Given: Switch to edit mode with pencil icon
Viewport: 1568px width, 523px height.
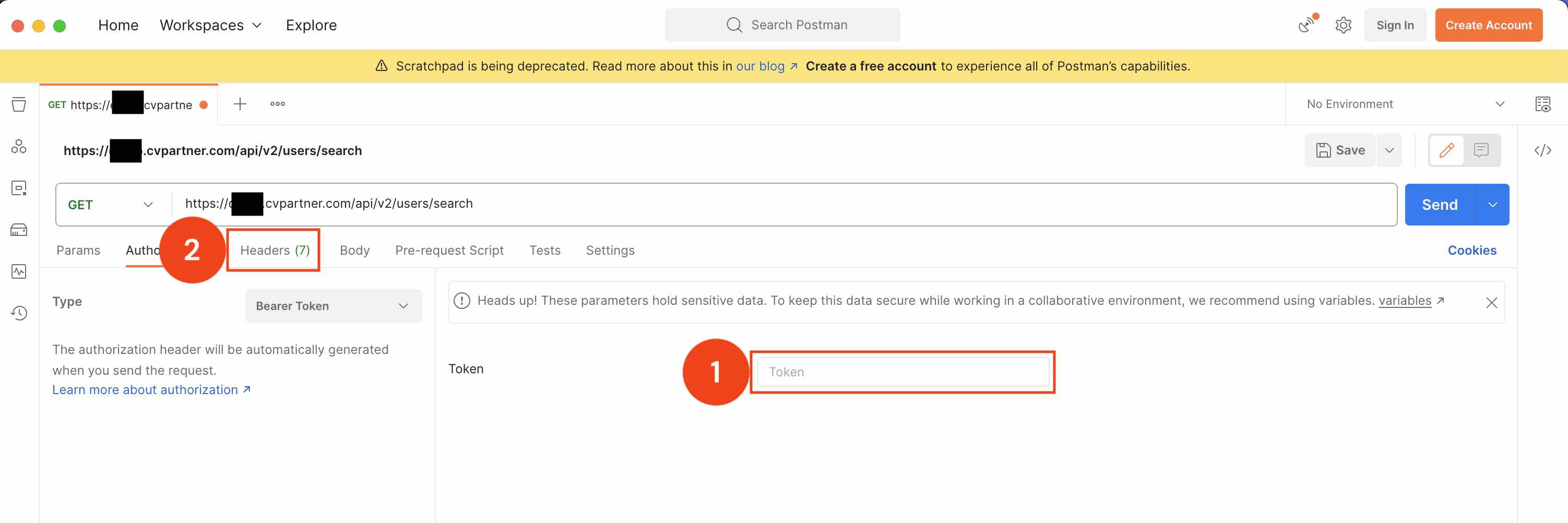Looking at the screenshot, I should pyautogui.click(x=1446, y=150).
